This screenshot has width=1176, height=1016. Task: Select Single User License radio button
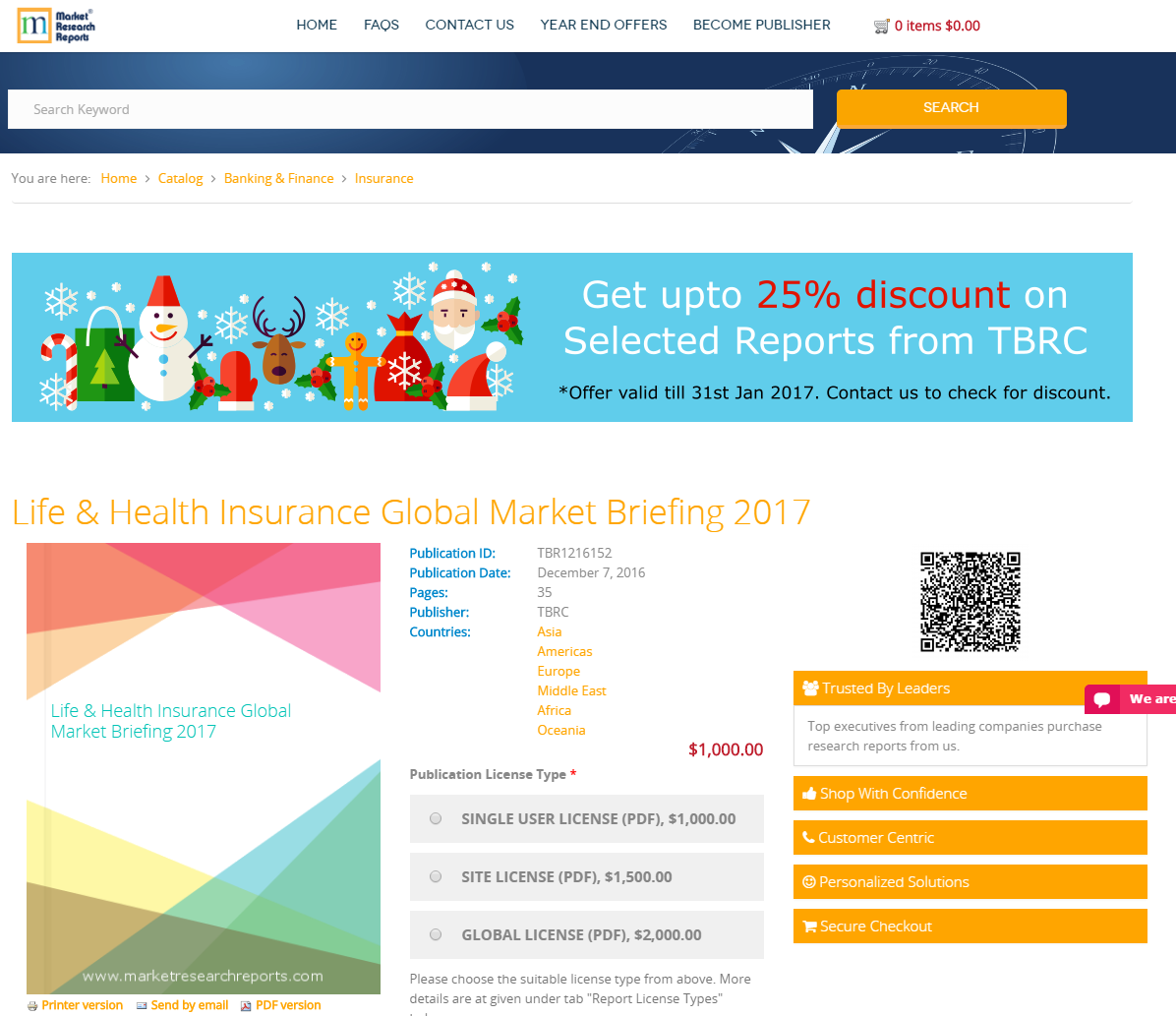tap(435, 818)
